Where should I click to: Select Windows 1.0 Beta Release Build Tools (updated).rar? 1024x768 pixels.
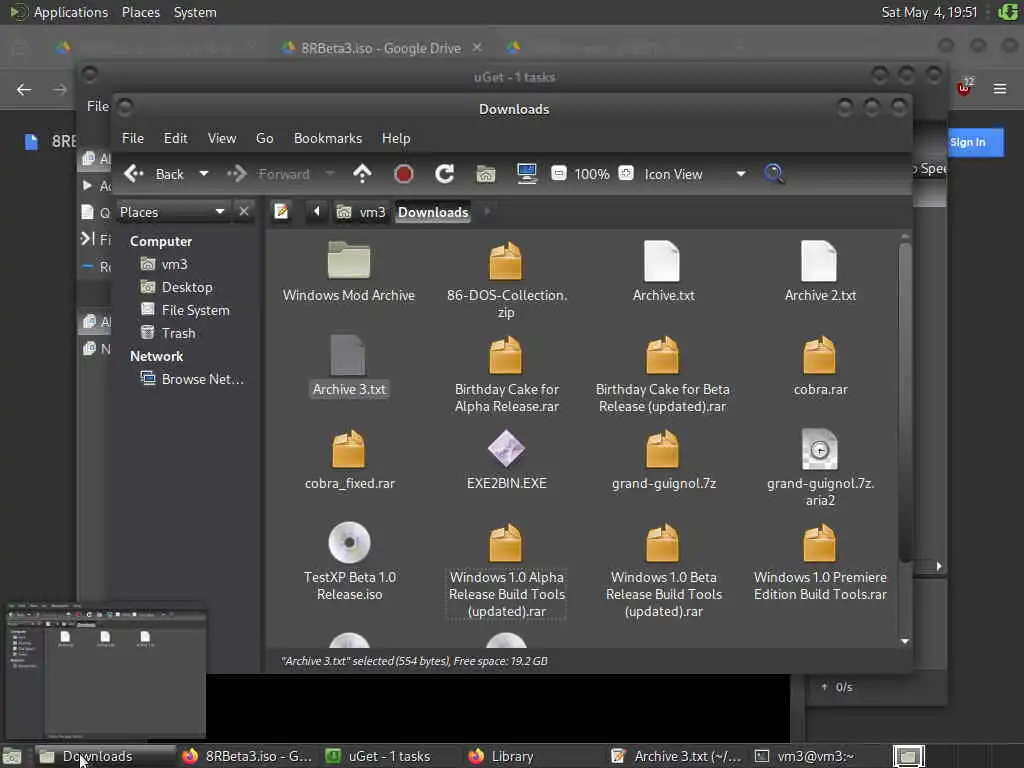663,571
